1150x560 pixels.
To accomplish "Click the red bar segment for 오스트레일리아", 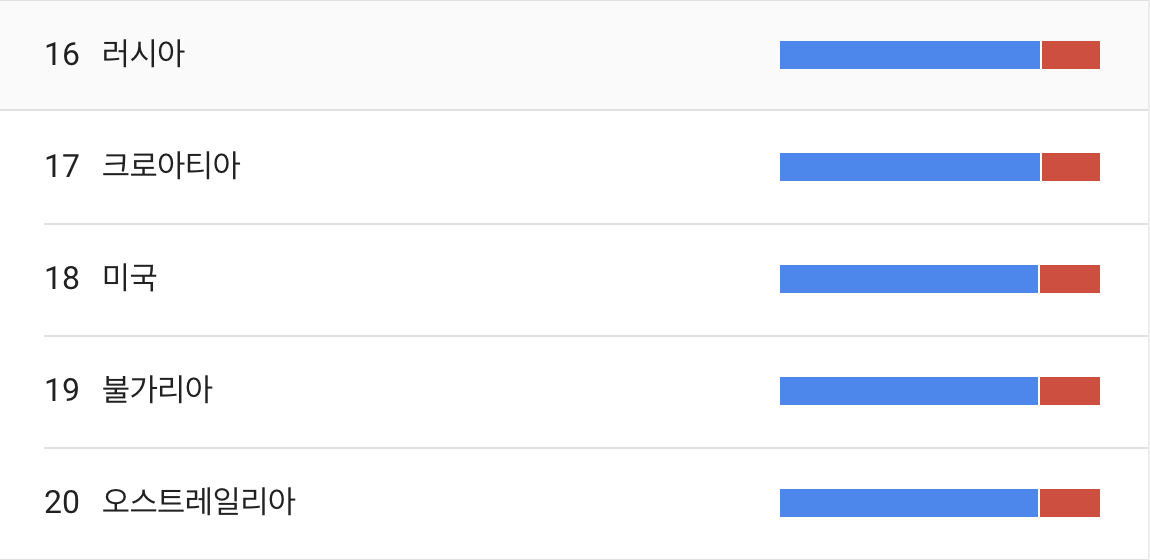I will pyautogui.click(x=1070, y=503).
